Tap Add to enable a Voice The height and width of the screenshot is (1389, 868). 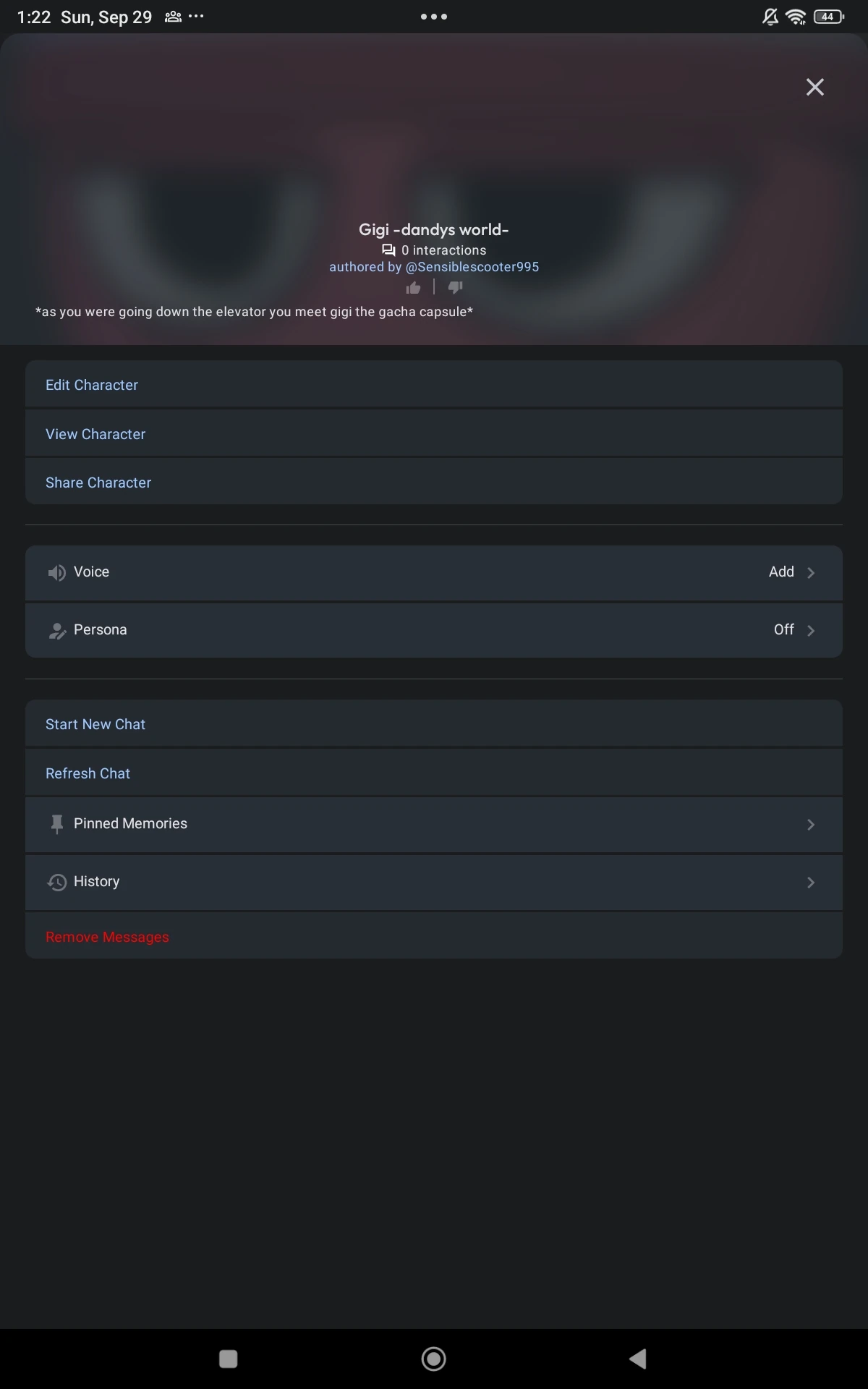tap(781, 572)
